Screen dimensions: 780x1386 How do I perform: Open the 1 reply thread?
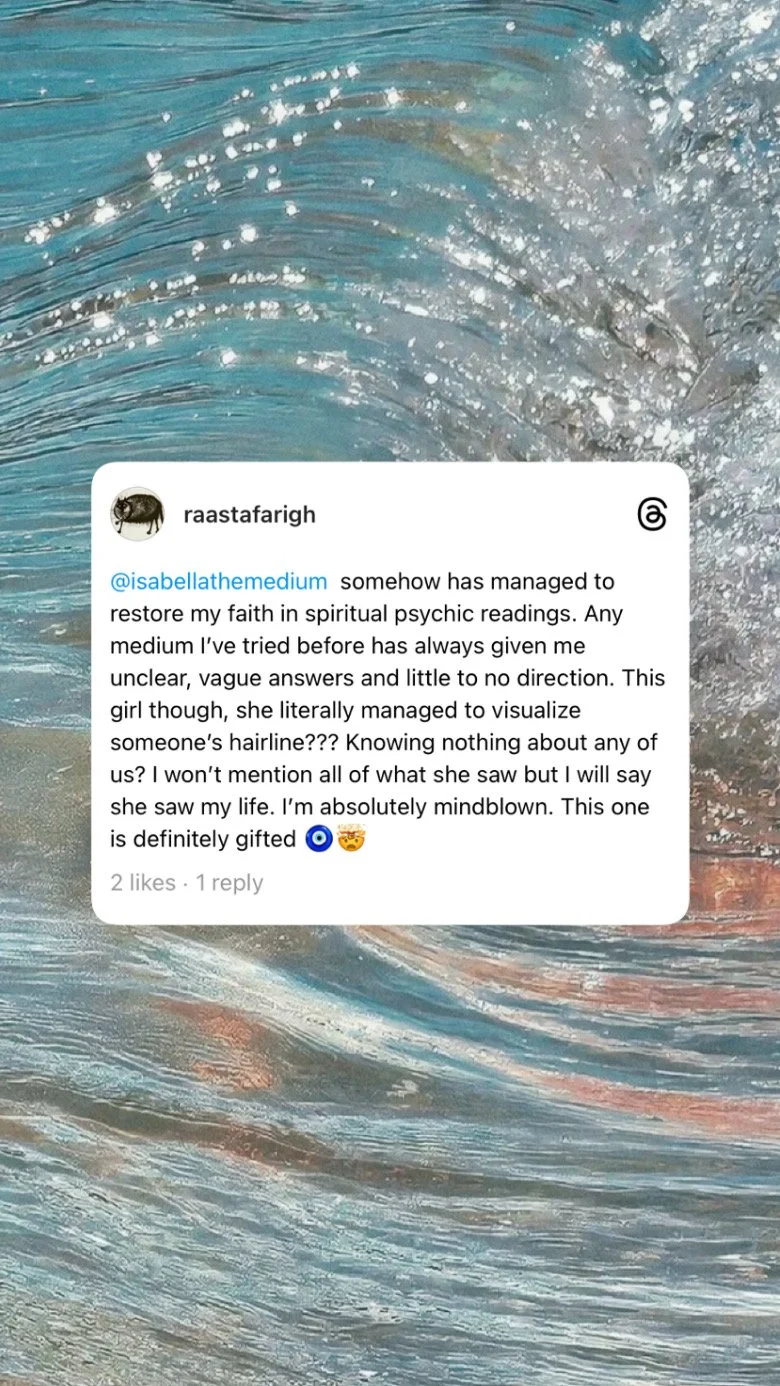229,883
